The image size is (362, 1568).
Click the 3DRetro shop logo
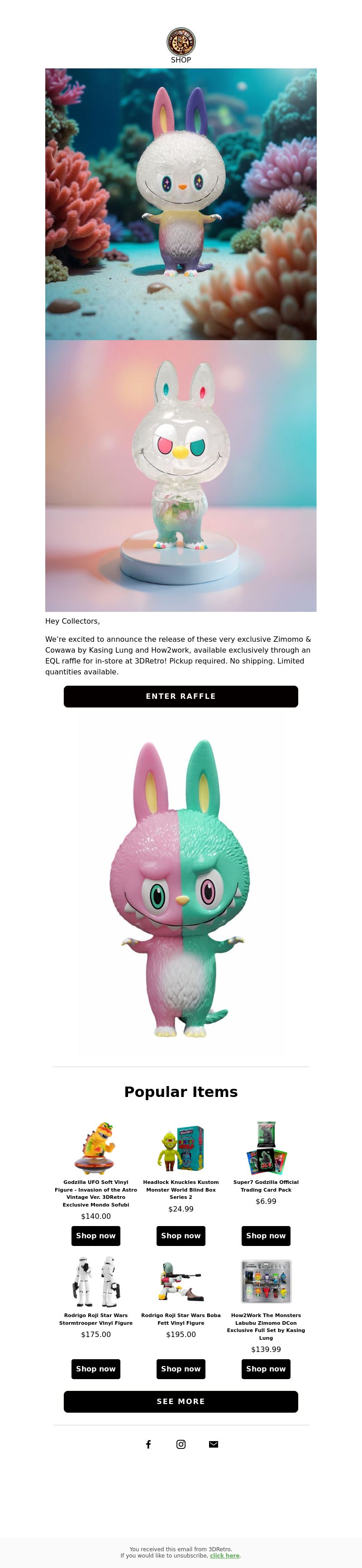tap(181, 41)
